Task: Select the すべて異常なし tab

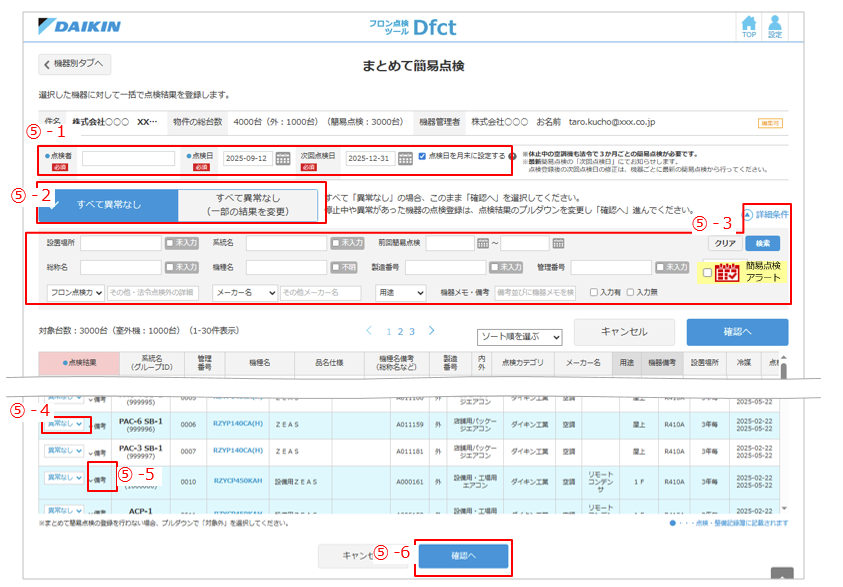Action: (108, 204)
